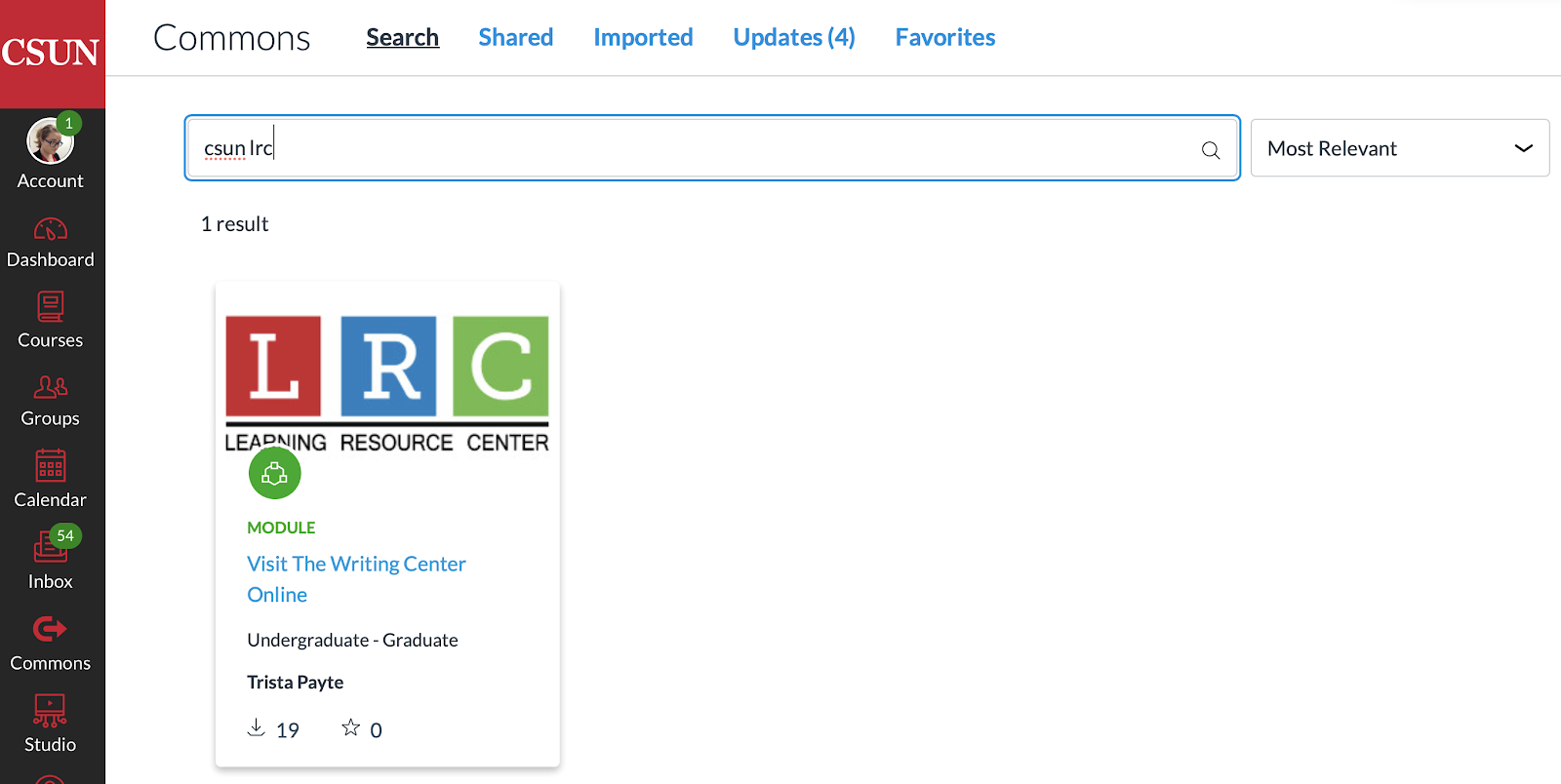1561x784 pixels.
Task: Switch to the Imported tab
Action: point(643,37)
